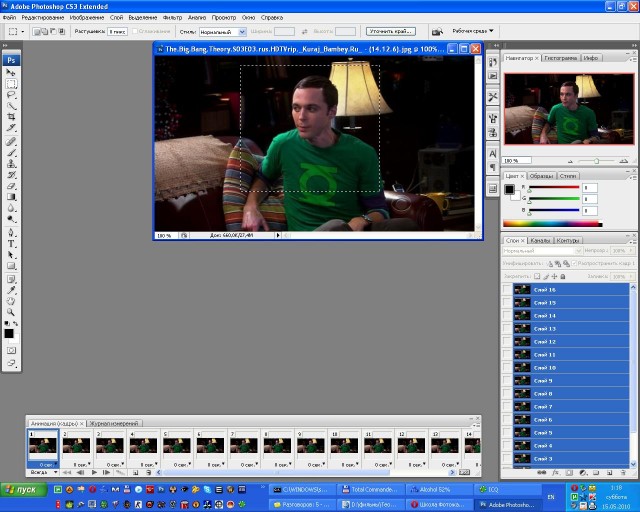Select the Brush tool
The width and height of the screenshot is (640, 512).
(11, 153)
